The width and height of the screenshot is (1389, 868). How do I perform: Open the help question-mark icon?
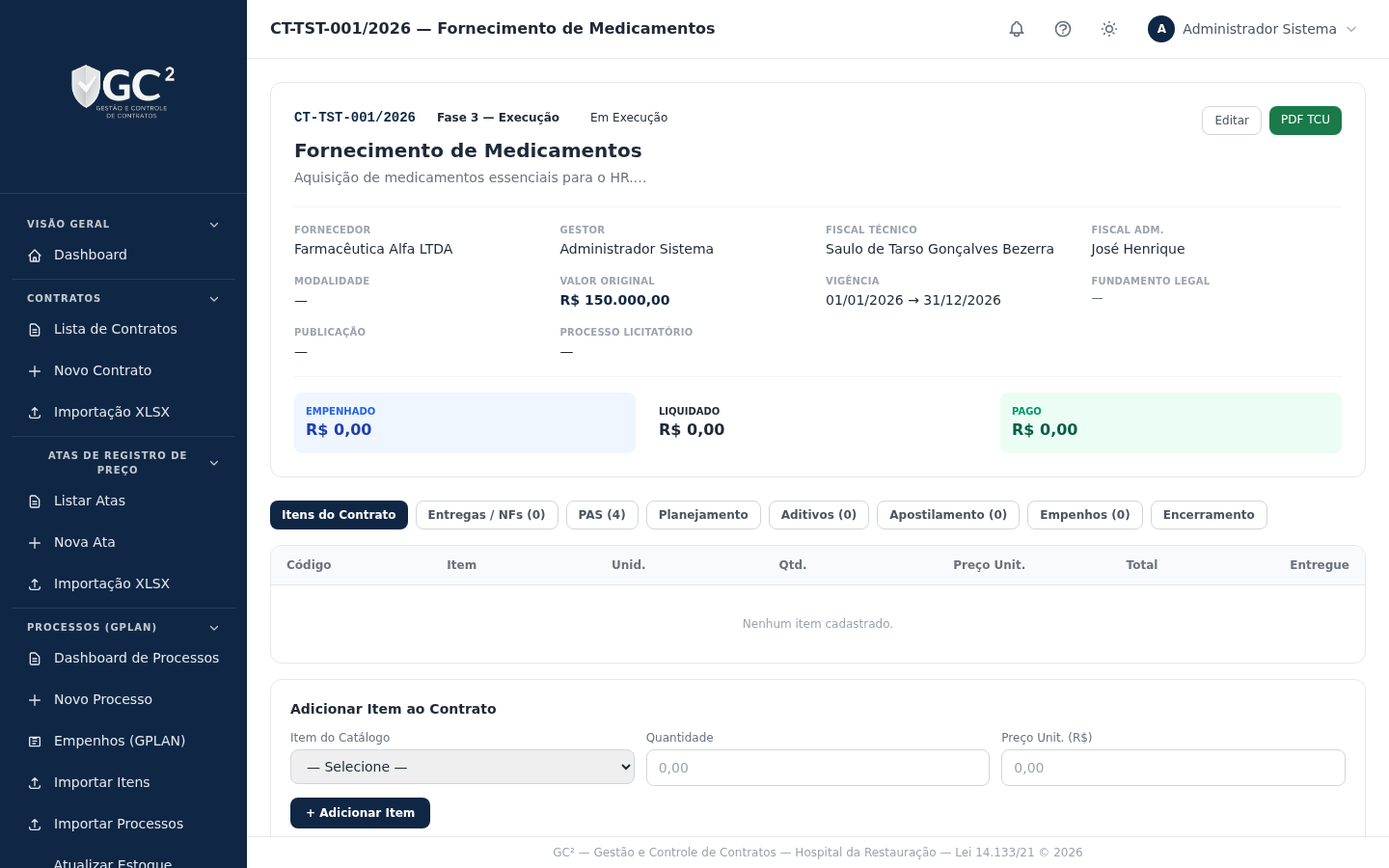tap(1063, 29)
